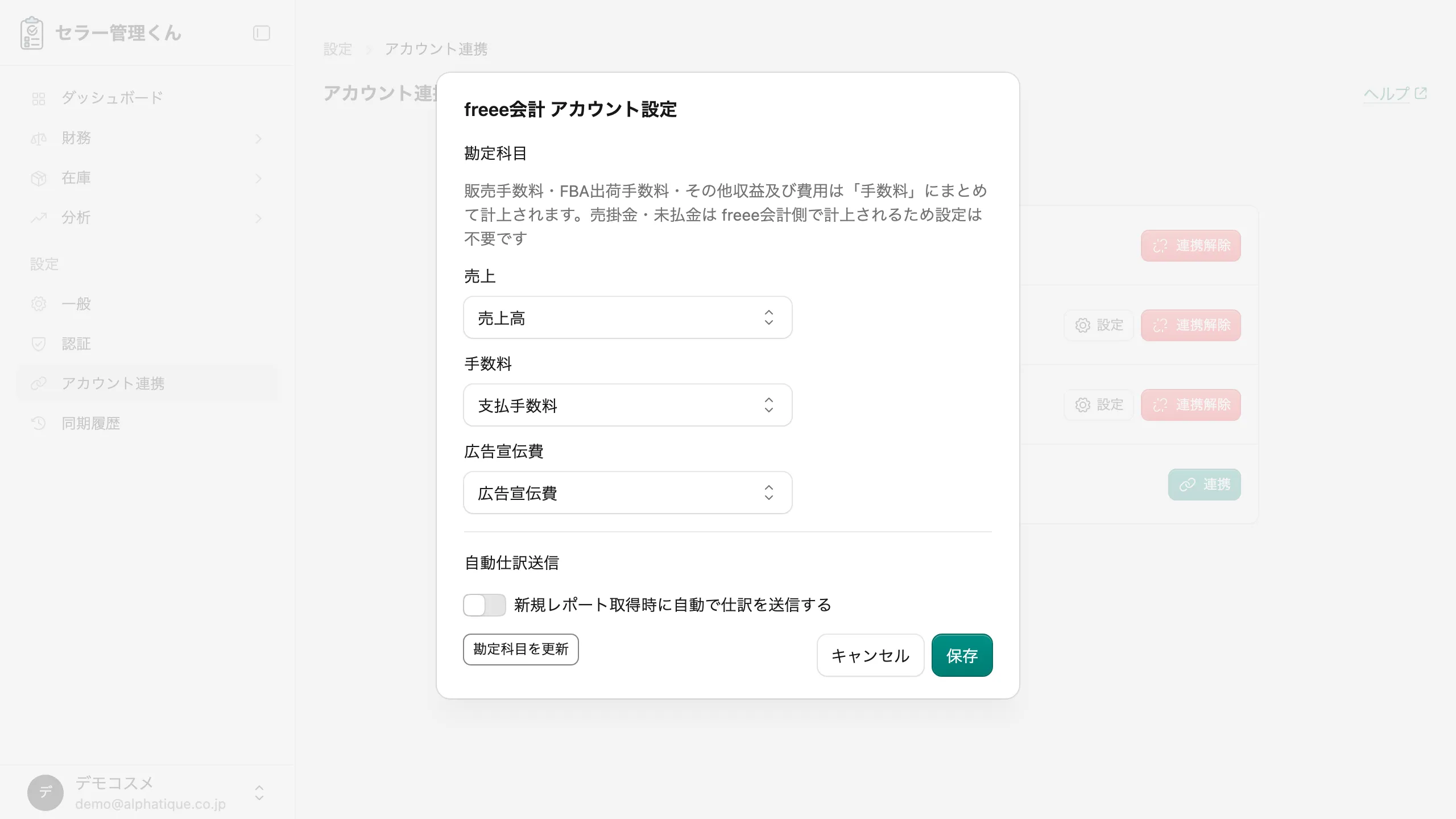Click the セラー管理くん clipboard logo icon
The height and width of the screenshot is (819, 1456).
[x=32, y=33]
